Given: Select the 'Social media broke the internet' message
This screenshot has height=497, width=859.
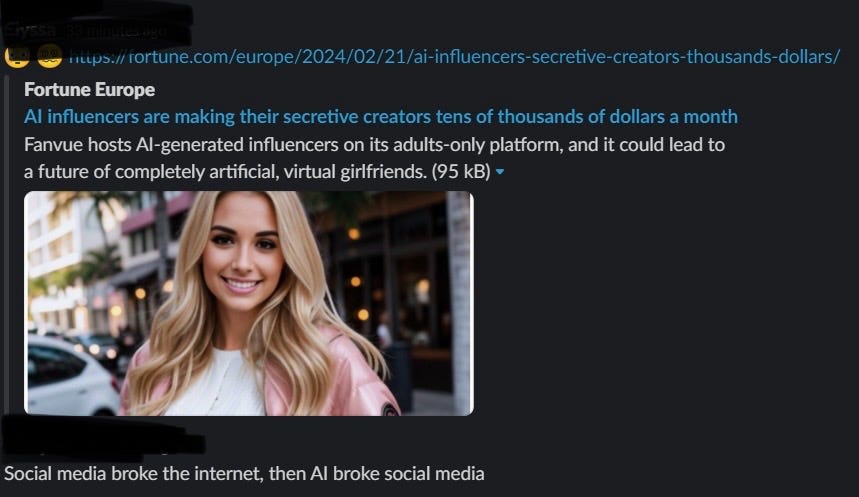Looking at the screenshot, I should pos(244,473).
